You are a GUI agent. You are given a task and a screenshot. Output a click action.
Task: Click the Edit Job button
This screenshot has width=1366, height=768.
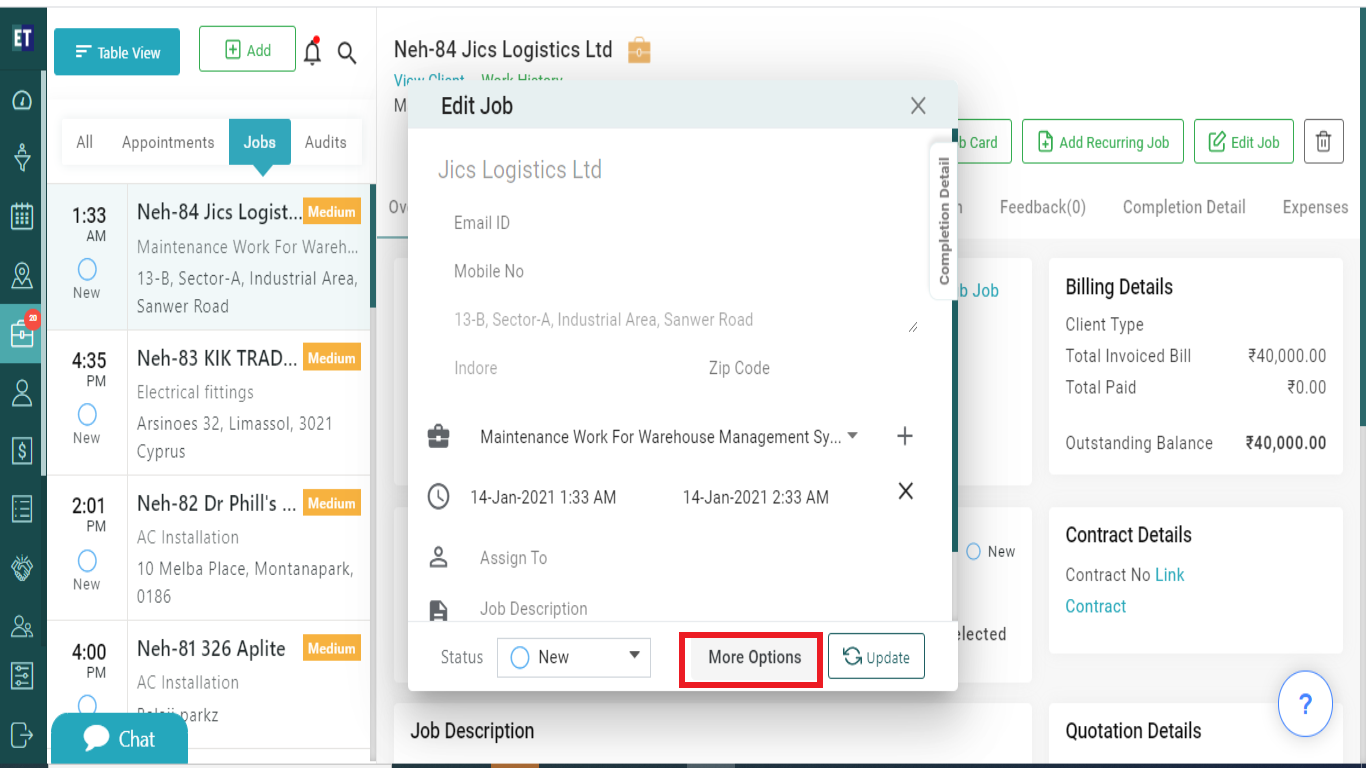click(x=1244, y=142)
